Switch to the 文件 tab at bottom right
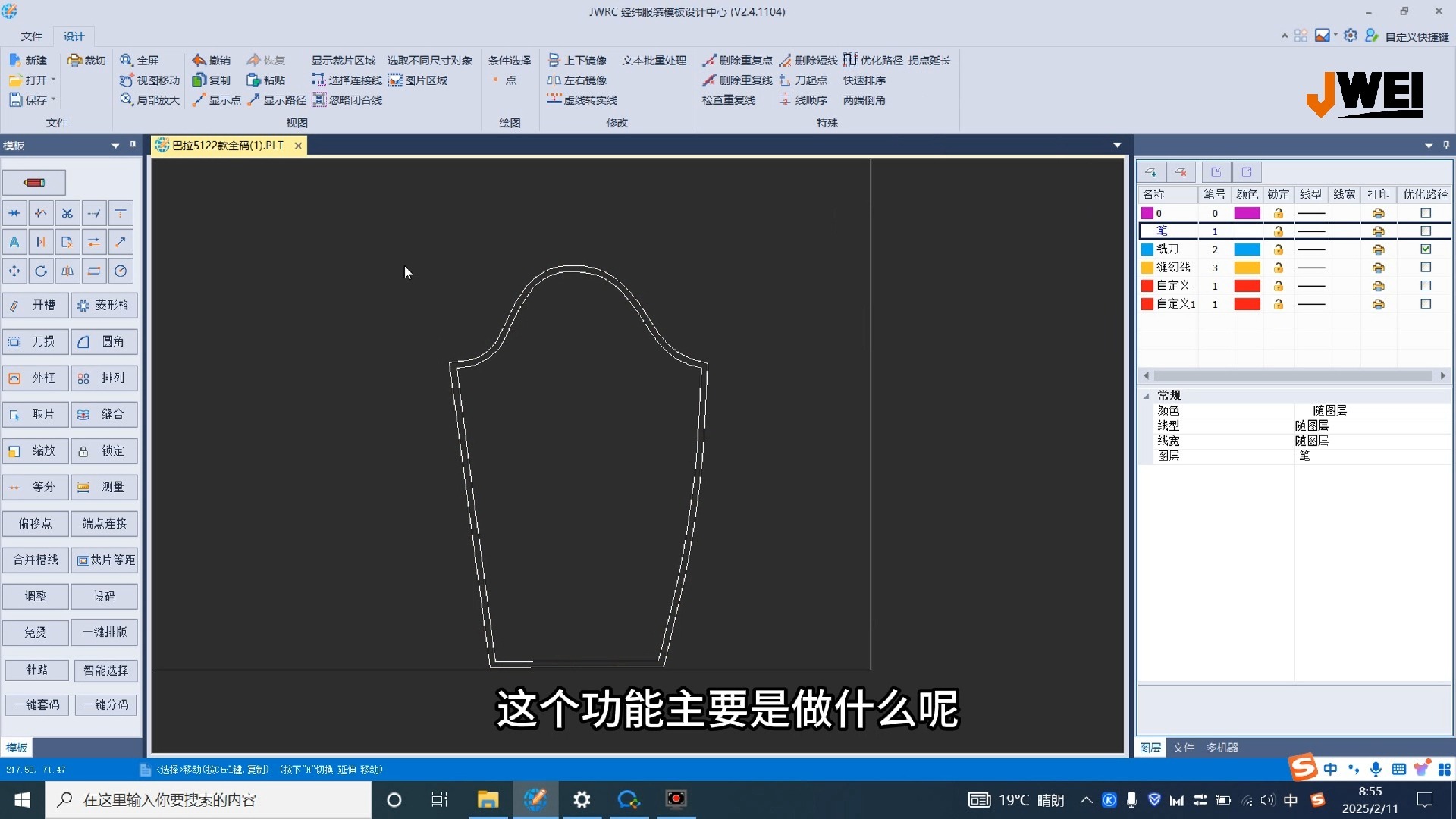The image size is (1456, 819). tap(1184, 747)
